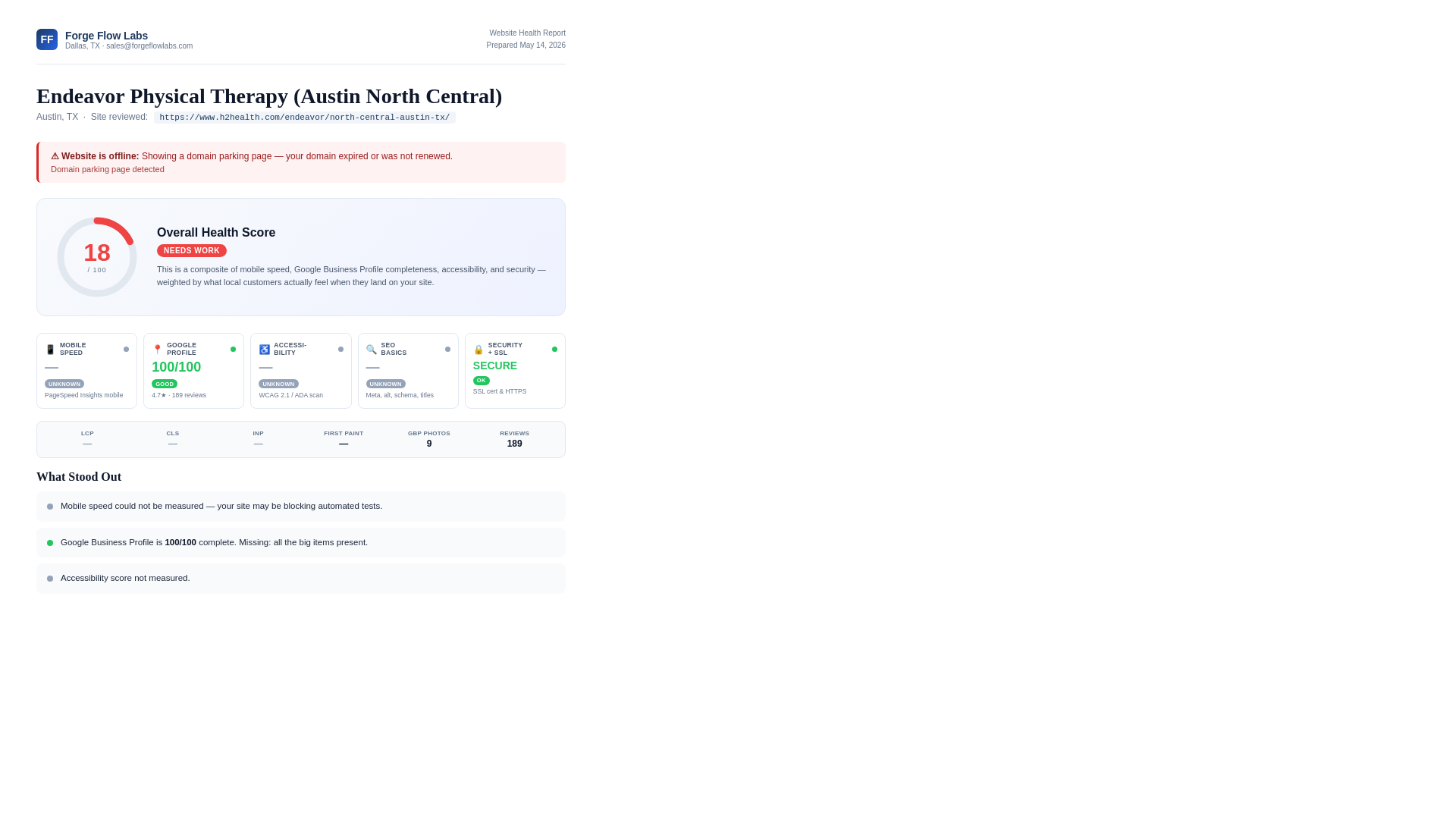This screenshot has width=1456, height=819.
Task: Click the INP metric label
Action: [x=259, y=434]
